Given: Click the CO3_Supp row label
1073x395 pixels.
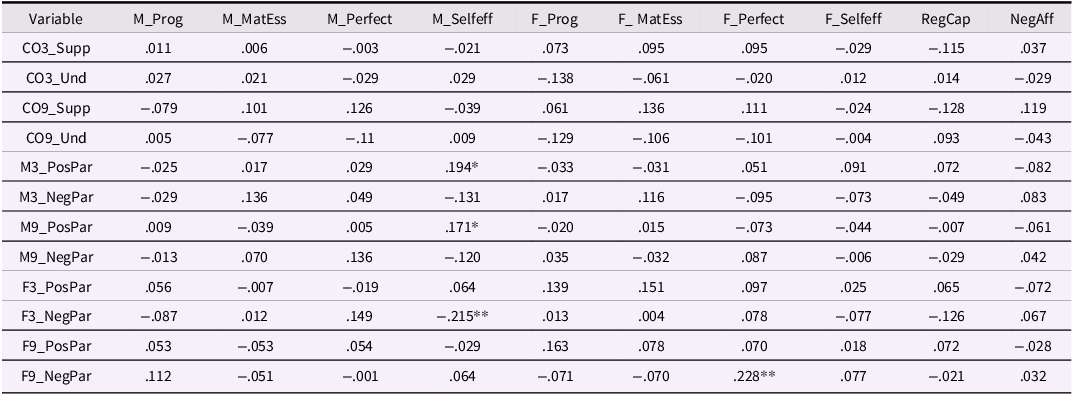Looking at the screenshot, I should click(x=56, y=49).
